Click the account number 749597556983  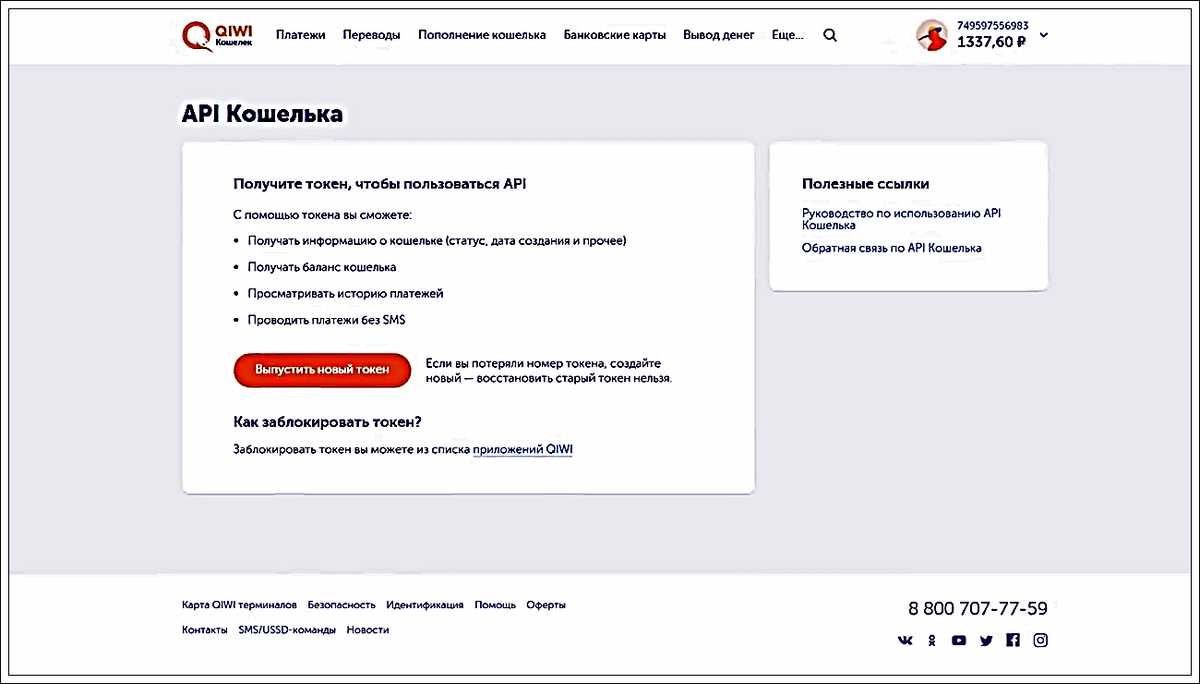pos(992,25)
